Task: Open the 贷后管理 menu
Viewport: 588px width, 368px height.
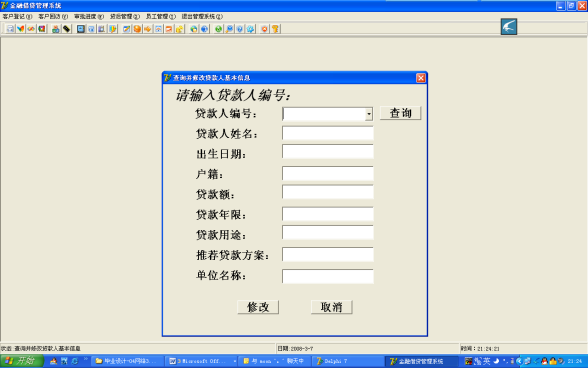Action: (x=124, y=17)
